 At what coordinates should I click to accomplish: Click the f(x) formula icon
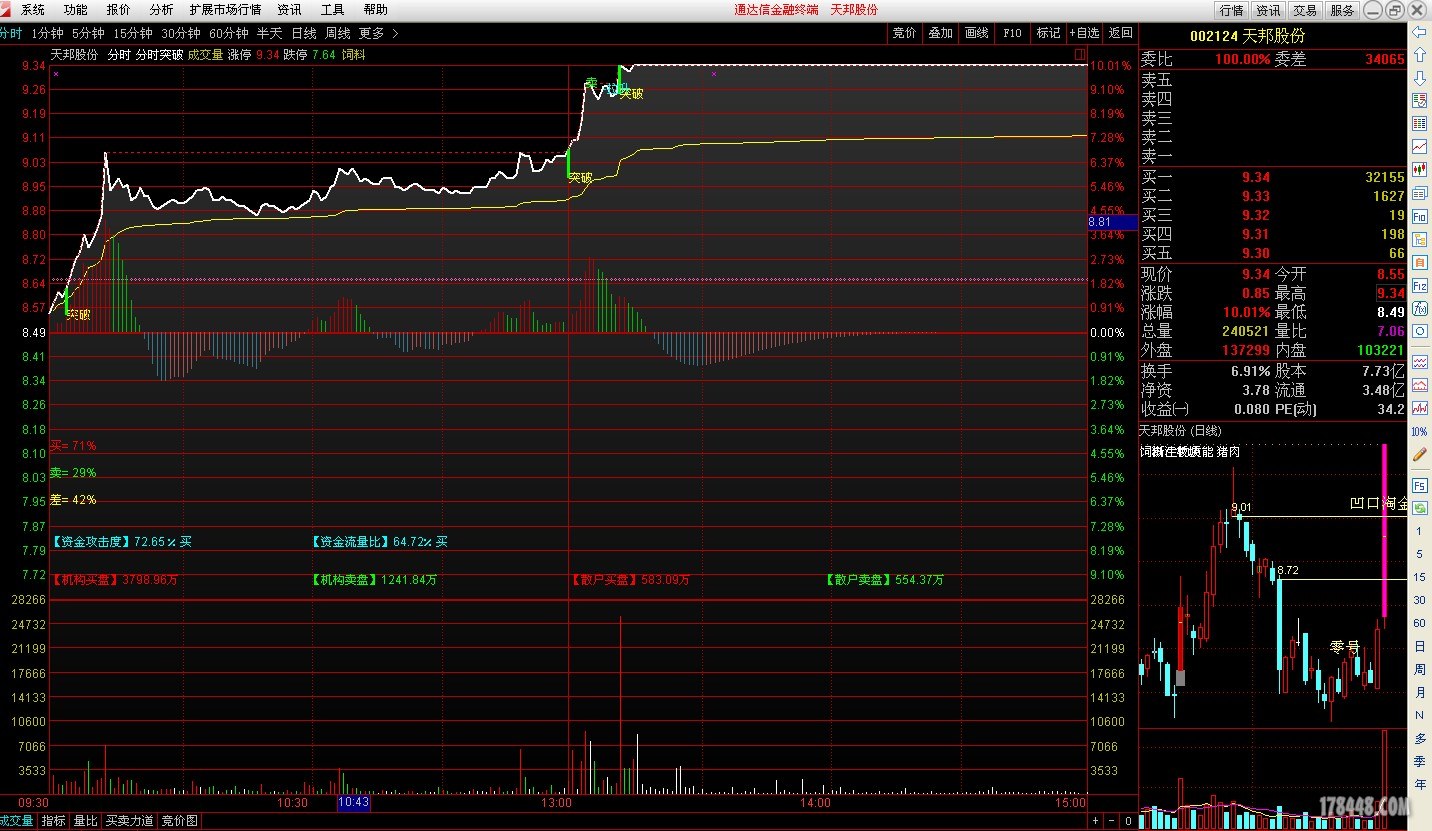tap(1419, 309)
